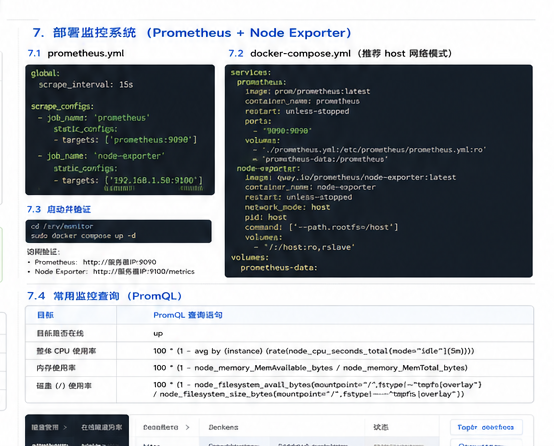Click the 'image: prom/prometheus:latest' line
The image size is (554, 446).
(308, 92)
